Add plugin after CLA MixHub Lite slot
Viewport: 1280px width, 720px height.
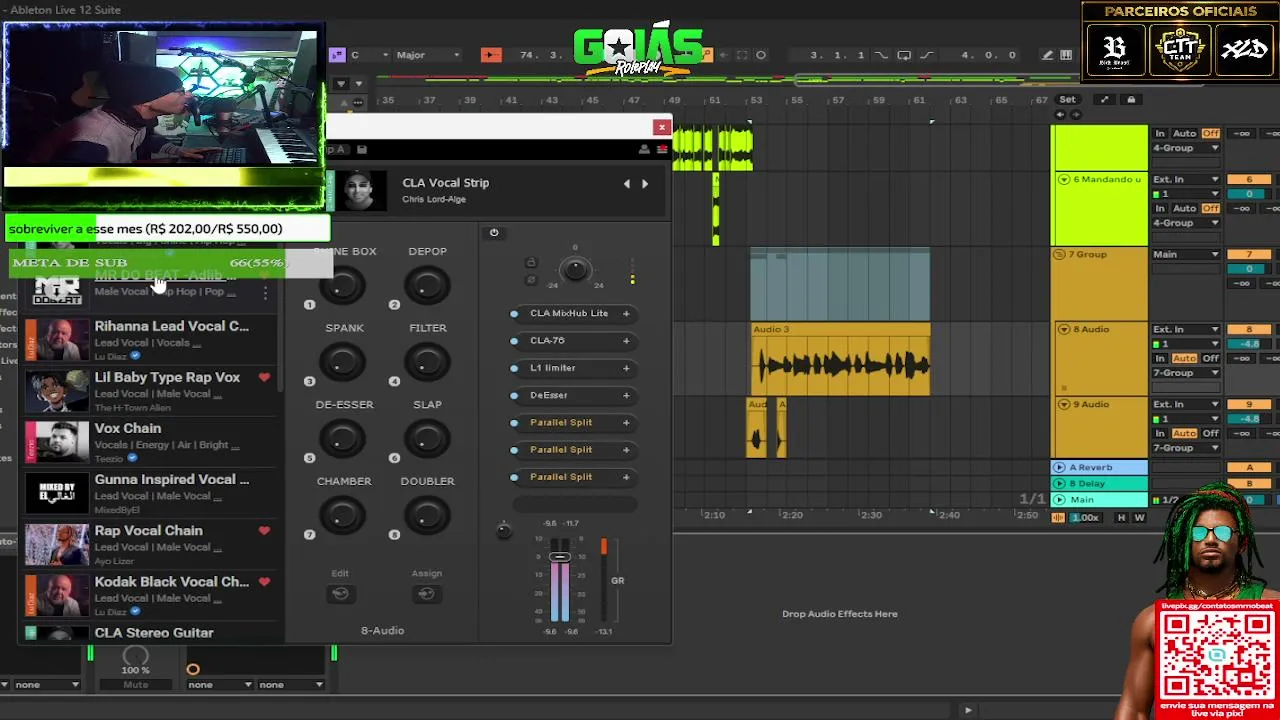[x=626, y=314]
